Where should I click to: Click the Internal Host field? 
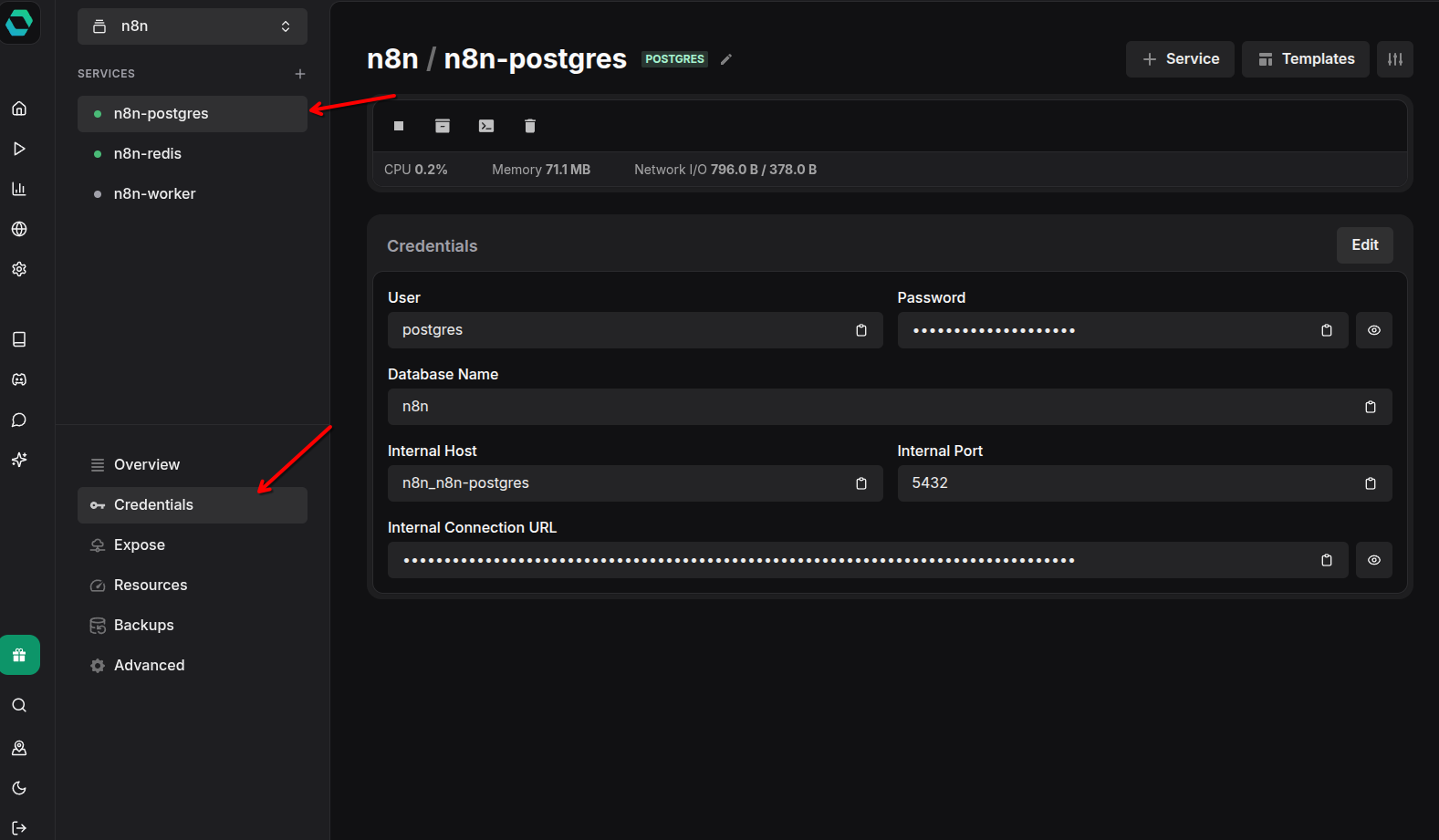(635, 483)
